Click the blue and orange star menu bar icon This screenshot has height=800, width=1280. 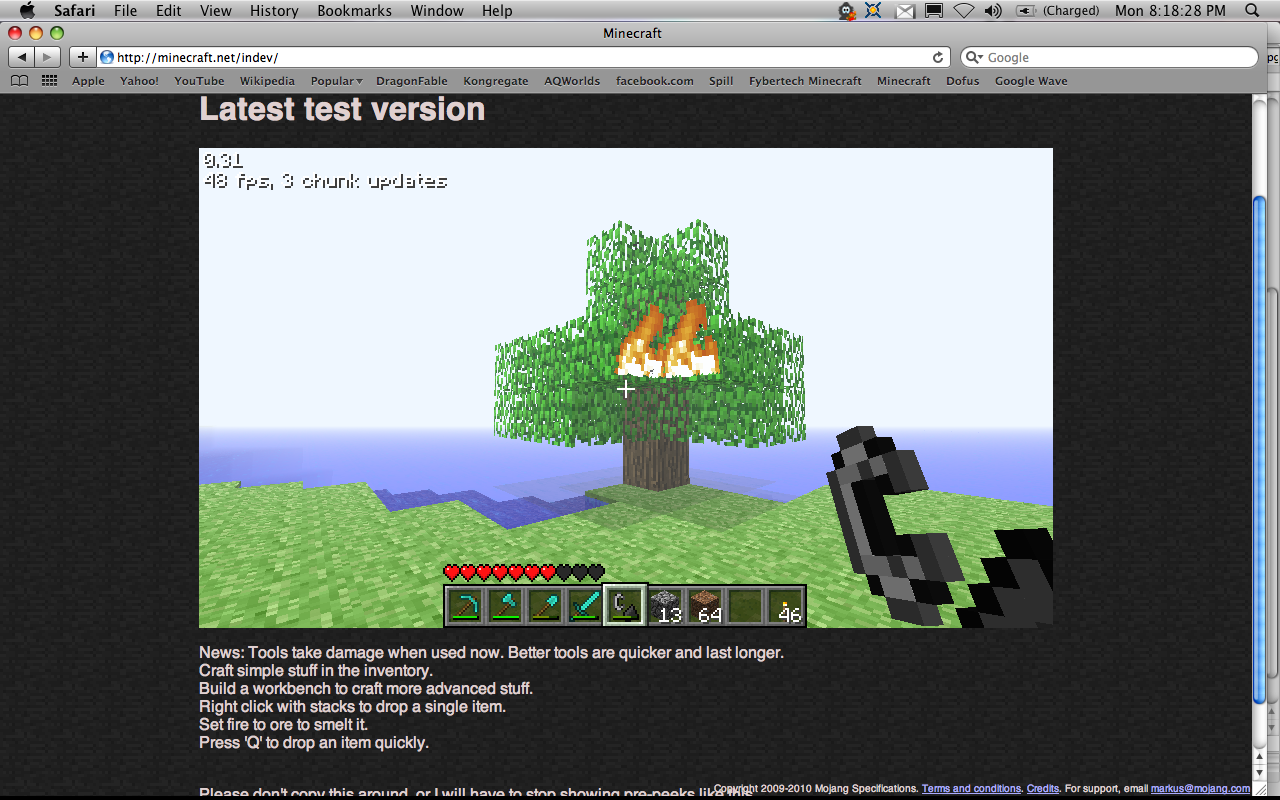coord(874,11)
